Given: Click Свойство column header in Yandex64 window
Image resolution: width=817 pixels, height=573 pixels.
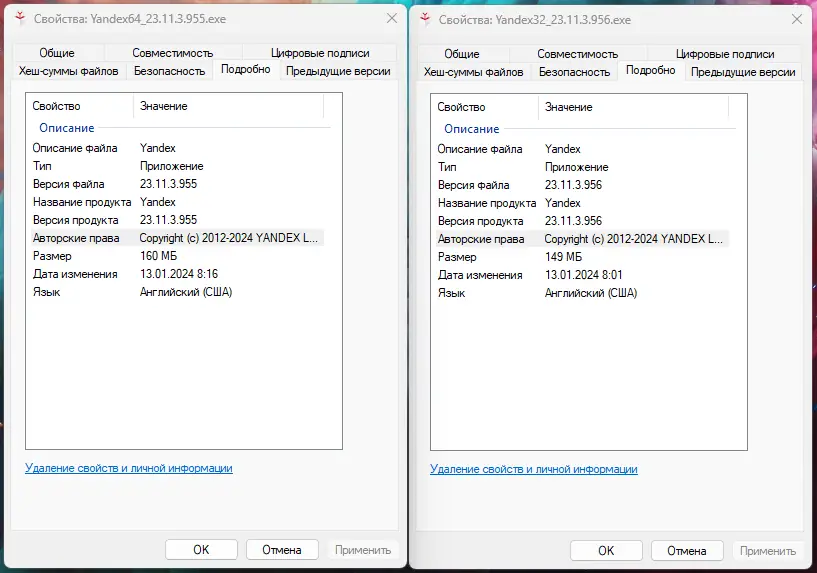Looking at the screenshot, I should click(56, 106).
